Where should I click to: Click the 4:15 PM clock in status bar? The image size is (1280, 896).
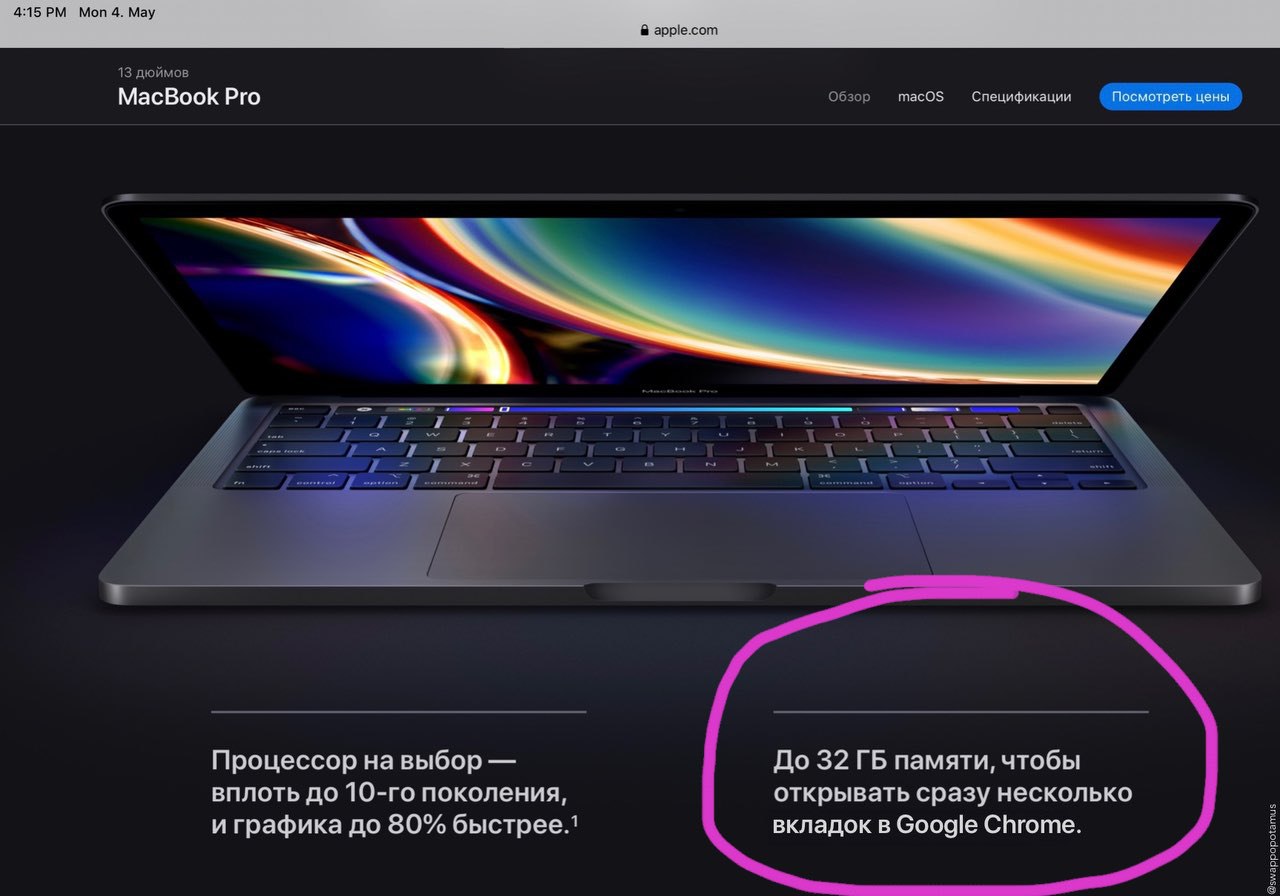pos(40,13)
